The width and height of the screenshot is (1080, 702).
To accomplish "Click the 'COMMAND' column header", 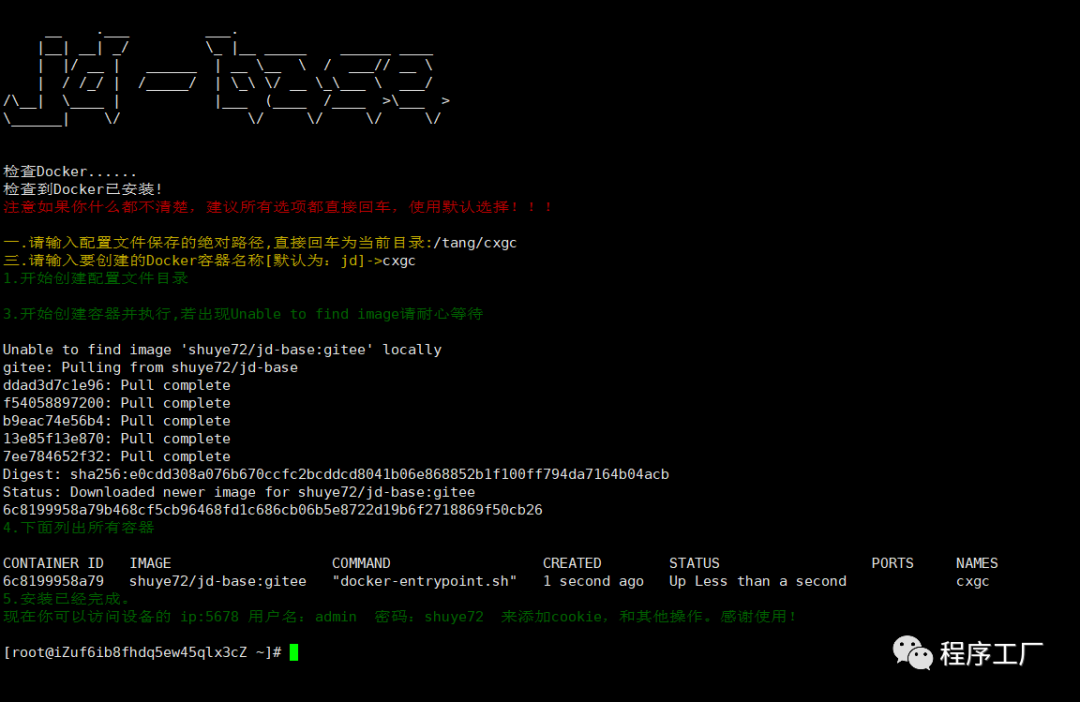I will click(361, 564).
